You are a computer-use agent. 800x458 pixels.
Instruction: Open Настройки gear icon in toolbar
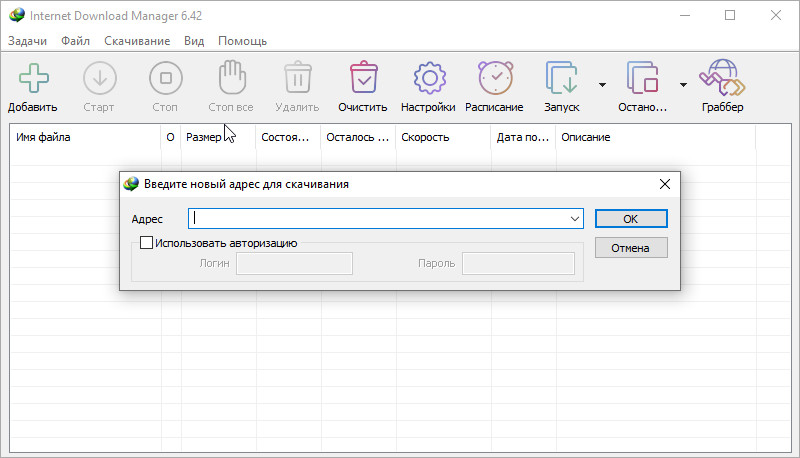point(428,78)
